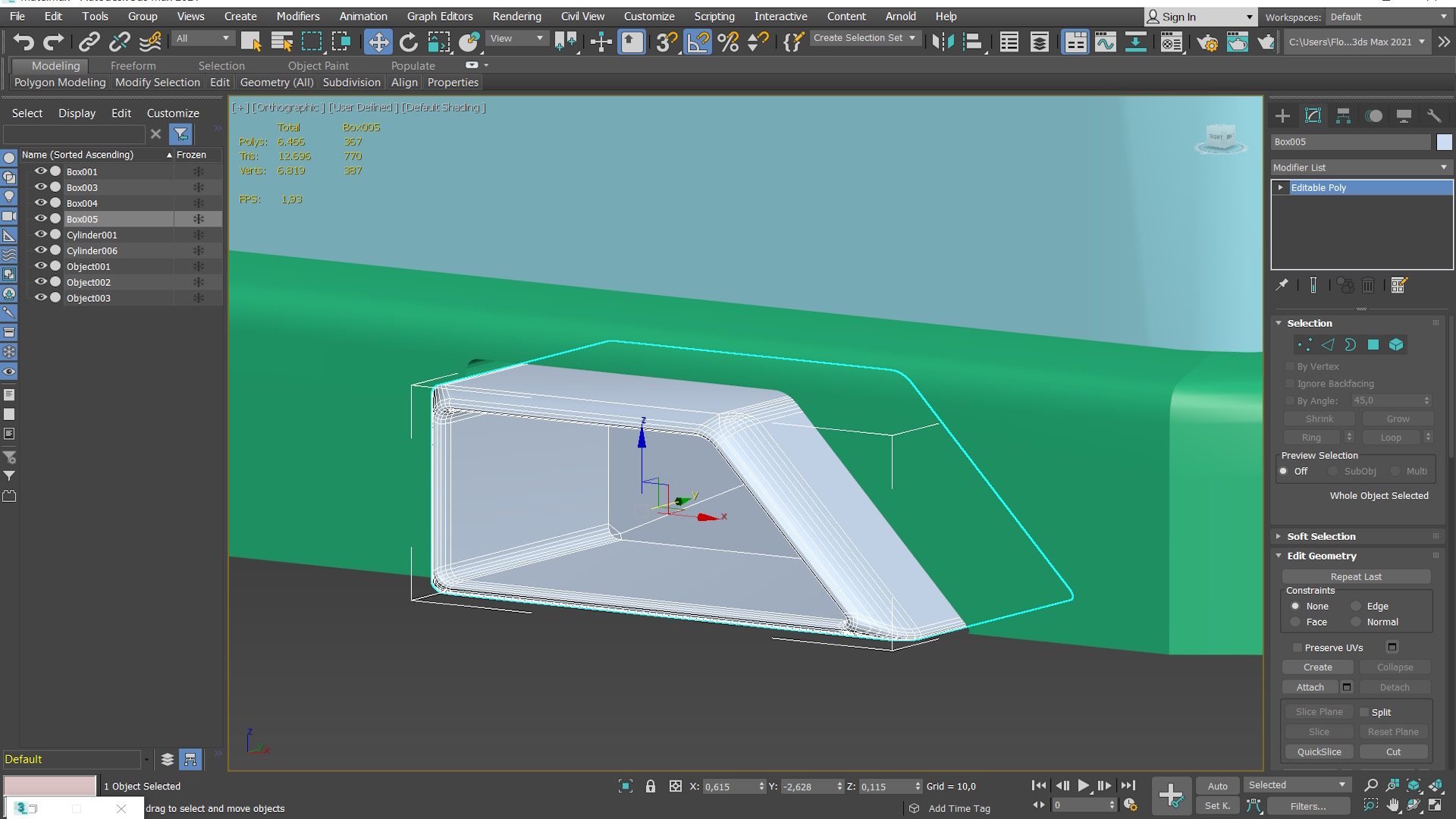Click the Select and Rotate tool
Viewport: 1456px width, 819px height.
tap(408, 42)
